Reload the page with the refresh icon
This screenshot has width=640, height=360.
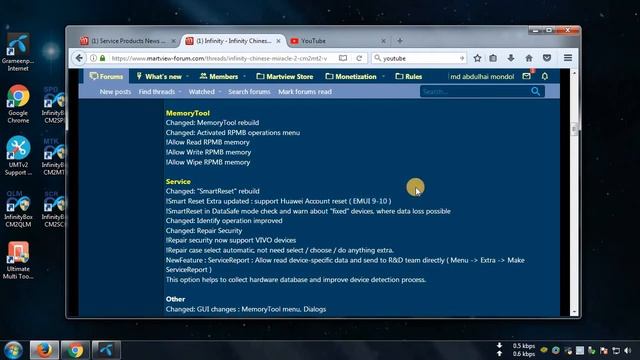point(359,58)
